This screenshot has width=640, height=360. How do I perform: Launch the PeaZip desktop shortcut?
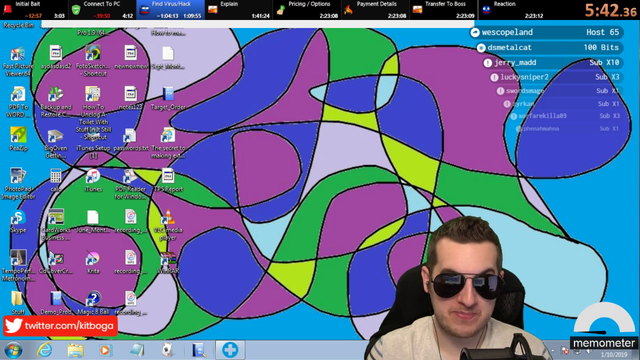18,139
